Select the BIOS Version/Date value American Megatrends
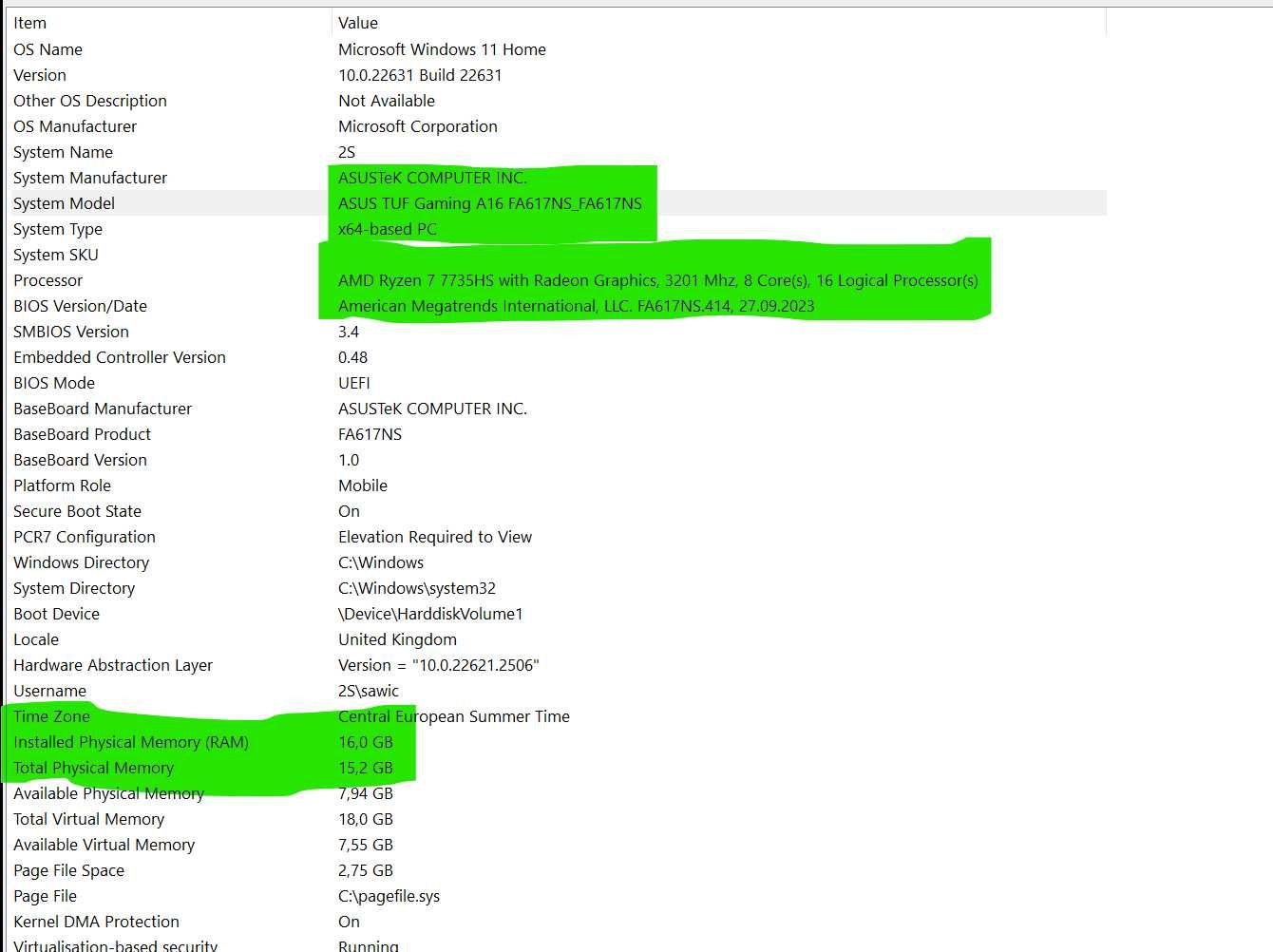The width and height of the screenshot is (1273, 952). coord(577,306)
